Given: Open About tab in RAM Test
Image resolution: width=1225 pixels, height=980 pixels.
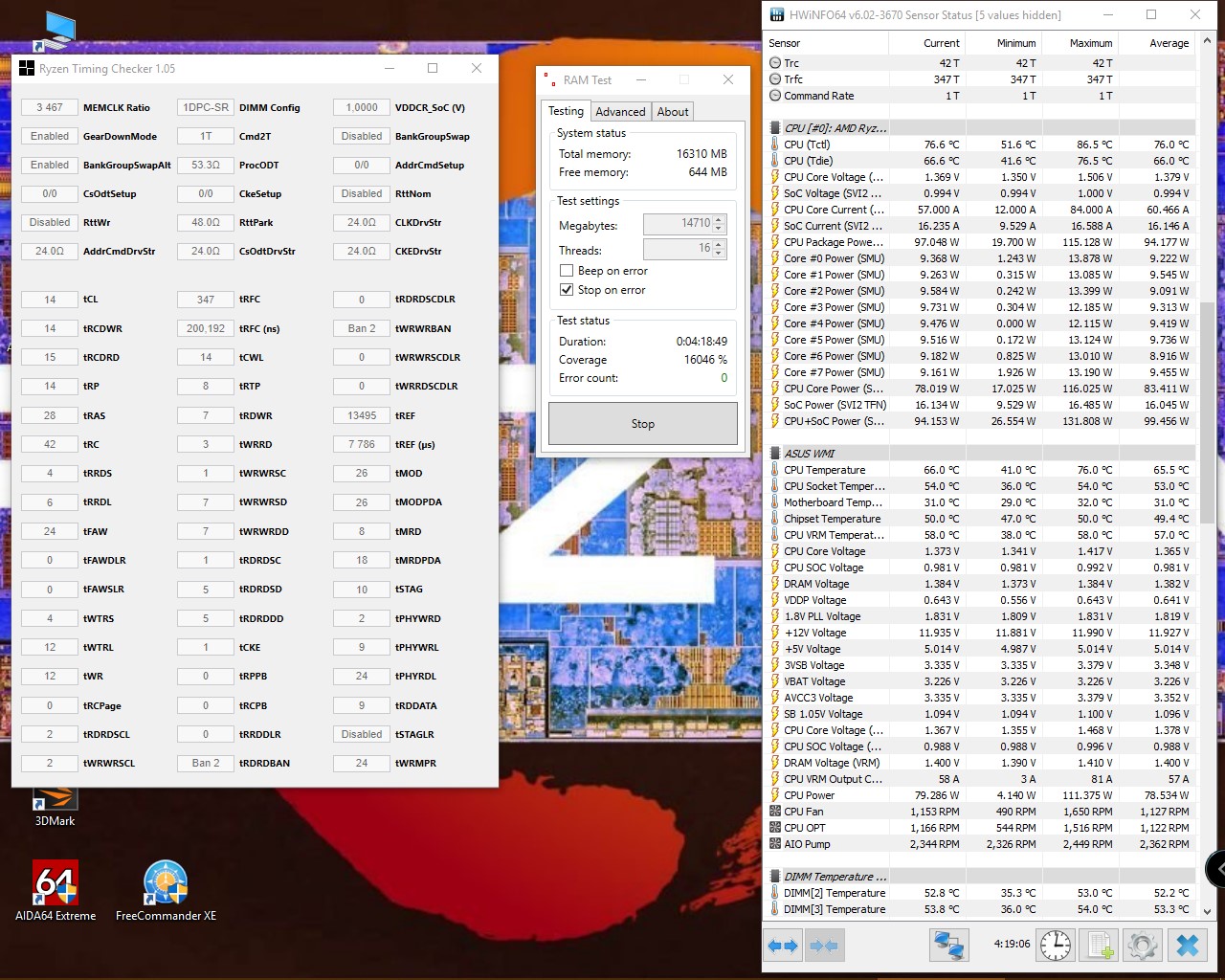Looking at the screenshot, I should [673, 112].
